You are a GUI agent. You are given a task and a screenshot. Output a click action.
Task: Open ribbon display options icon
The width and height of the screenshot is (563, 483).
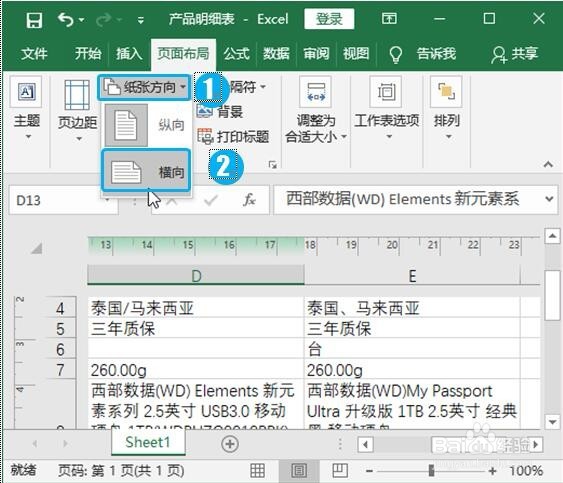pos(389,18)
